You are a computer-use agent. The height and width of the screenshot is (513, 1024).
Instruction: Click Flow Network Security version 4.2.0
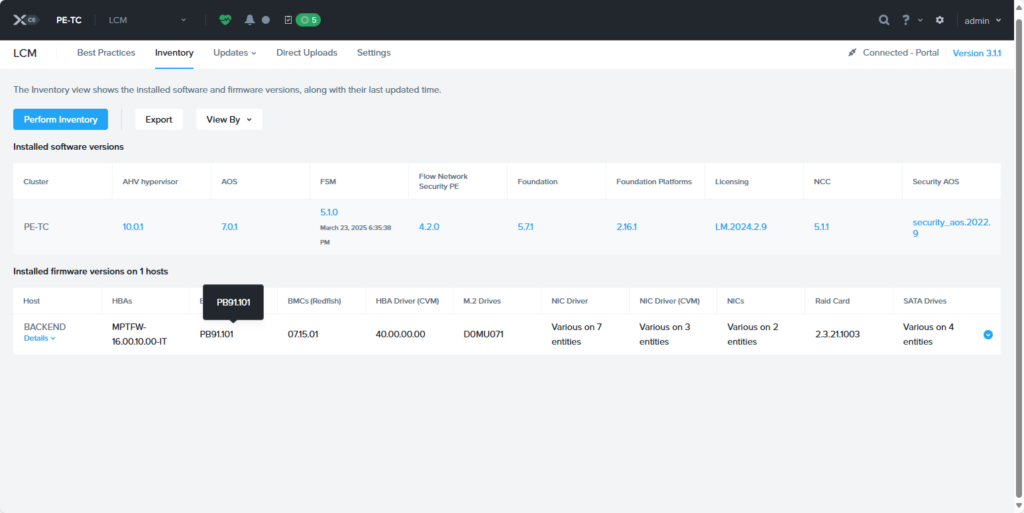click(429, 227)
